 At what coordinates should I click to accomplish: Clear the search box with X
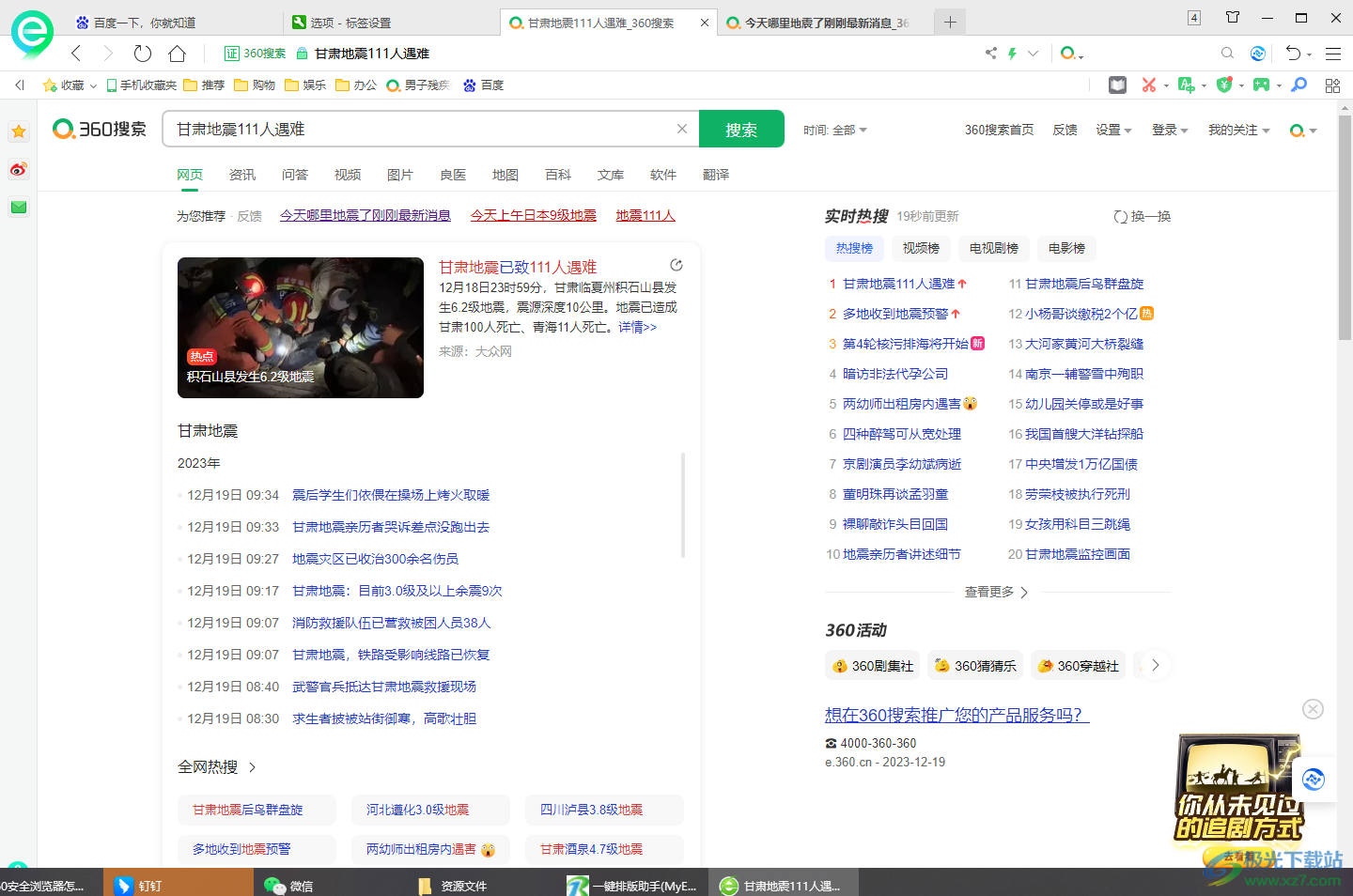[x=682, y=129]
